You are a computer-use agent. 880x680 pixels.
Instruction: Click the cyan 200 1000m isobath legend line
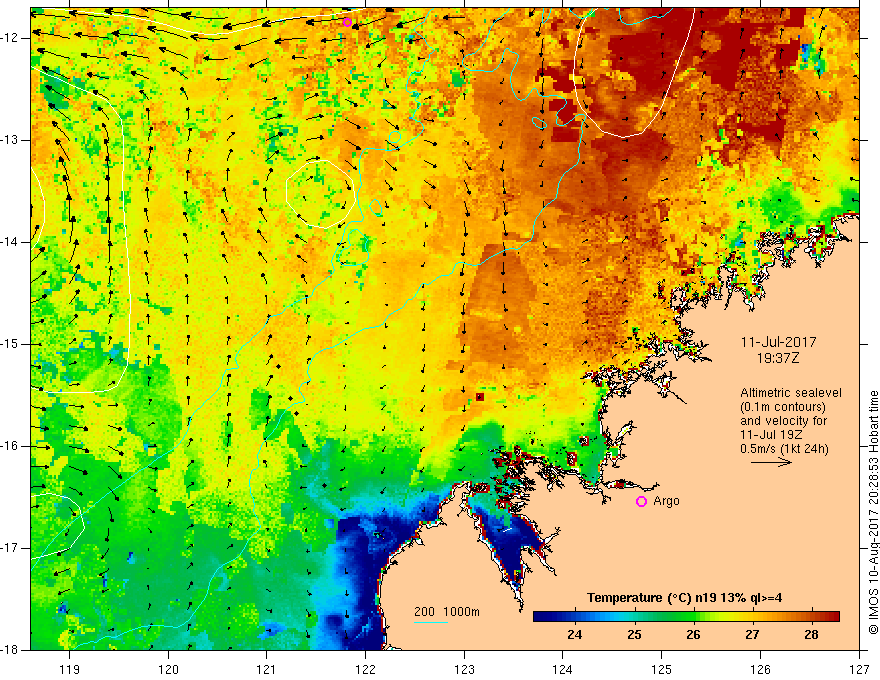tap(431, 622)
